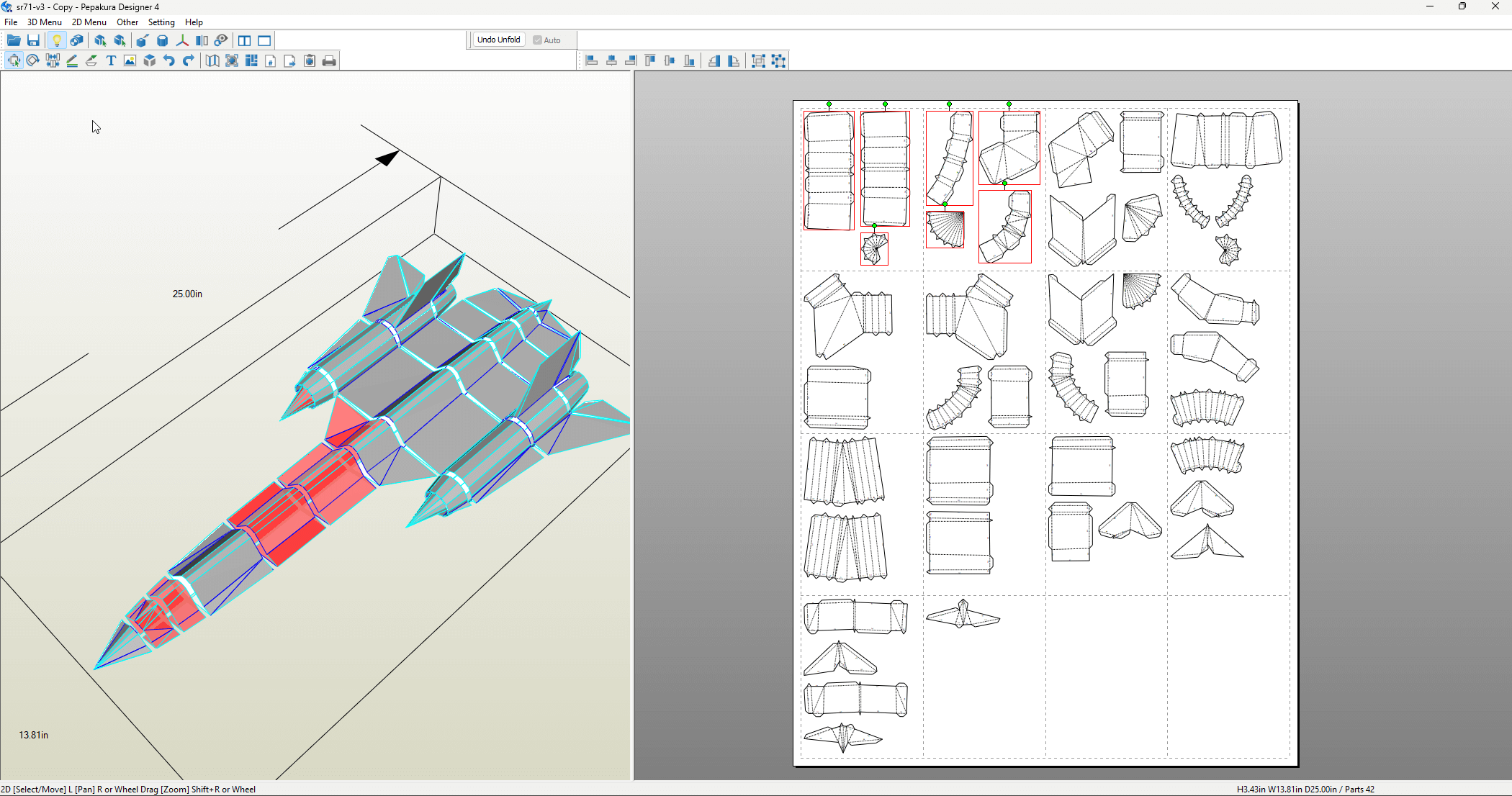1512x796 pixels.
Task: Open the Setting menu
Action: point(161,22)
